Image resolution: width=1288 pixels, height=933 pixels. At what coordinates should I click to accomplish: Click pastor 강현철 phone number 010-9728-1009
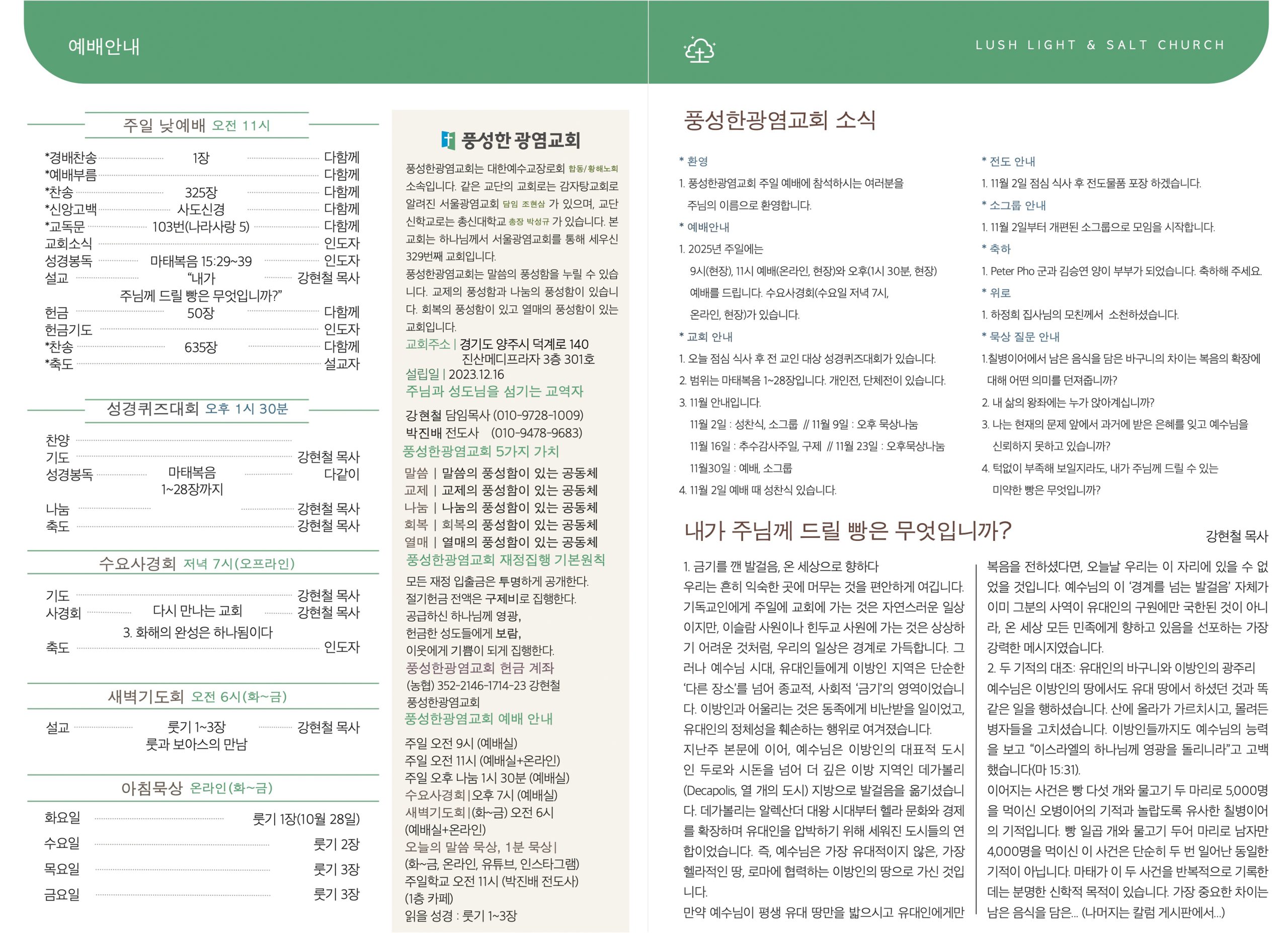(538, 415)
